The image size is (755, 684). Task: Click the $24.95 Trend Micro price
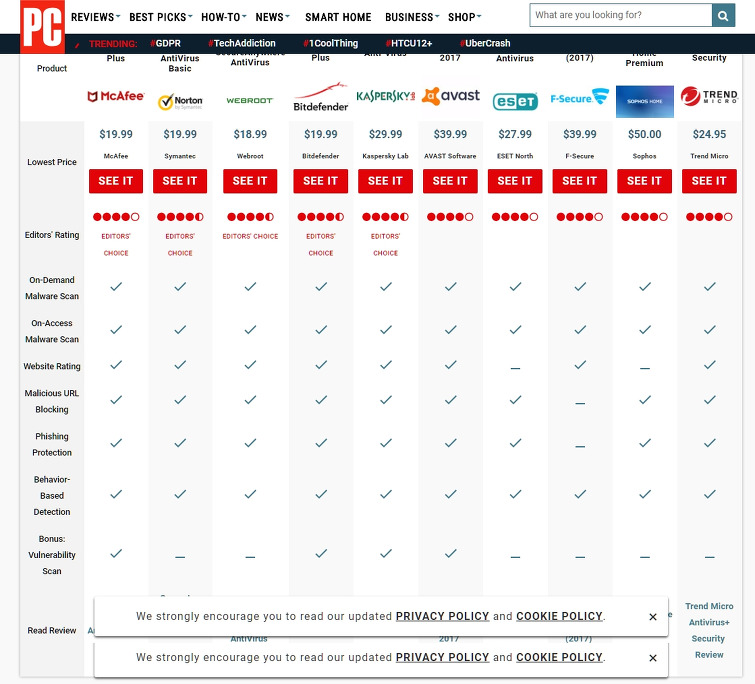[x=709, y=134]
